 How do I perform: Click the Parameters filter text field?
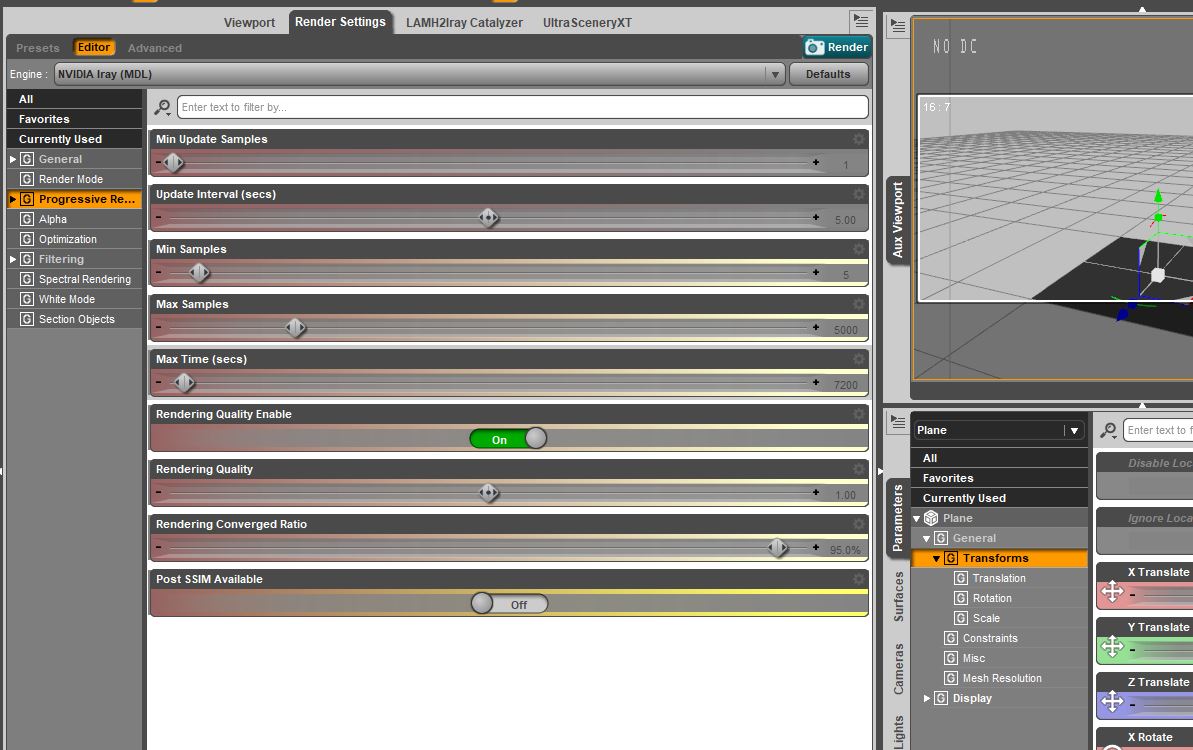tap(1158, 431)
